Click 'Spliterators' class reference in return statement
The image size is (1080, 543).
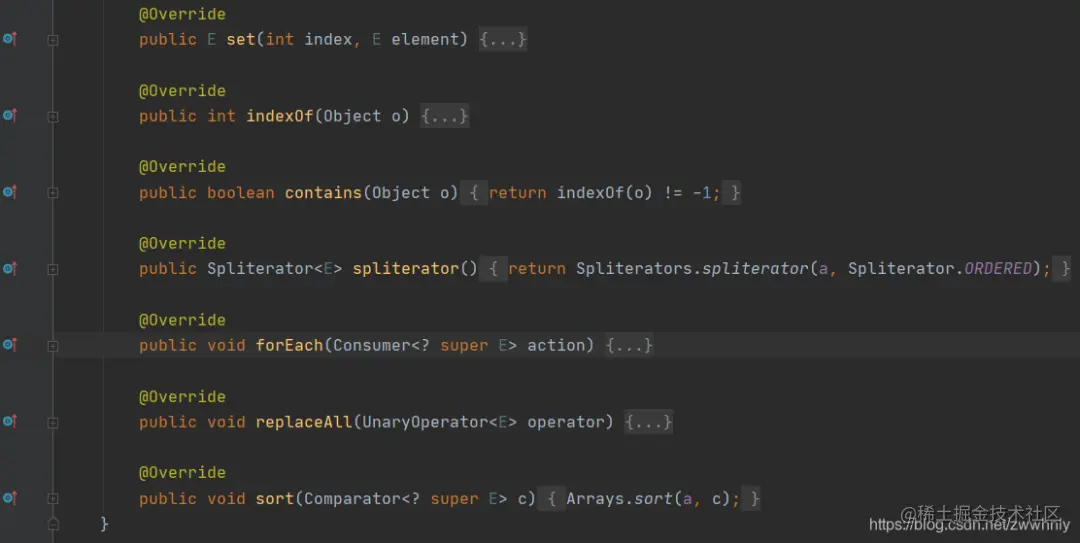coord(634,269)
